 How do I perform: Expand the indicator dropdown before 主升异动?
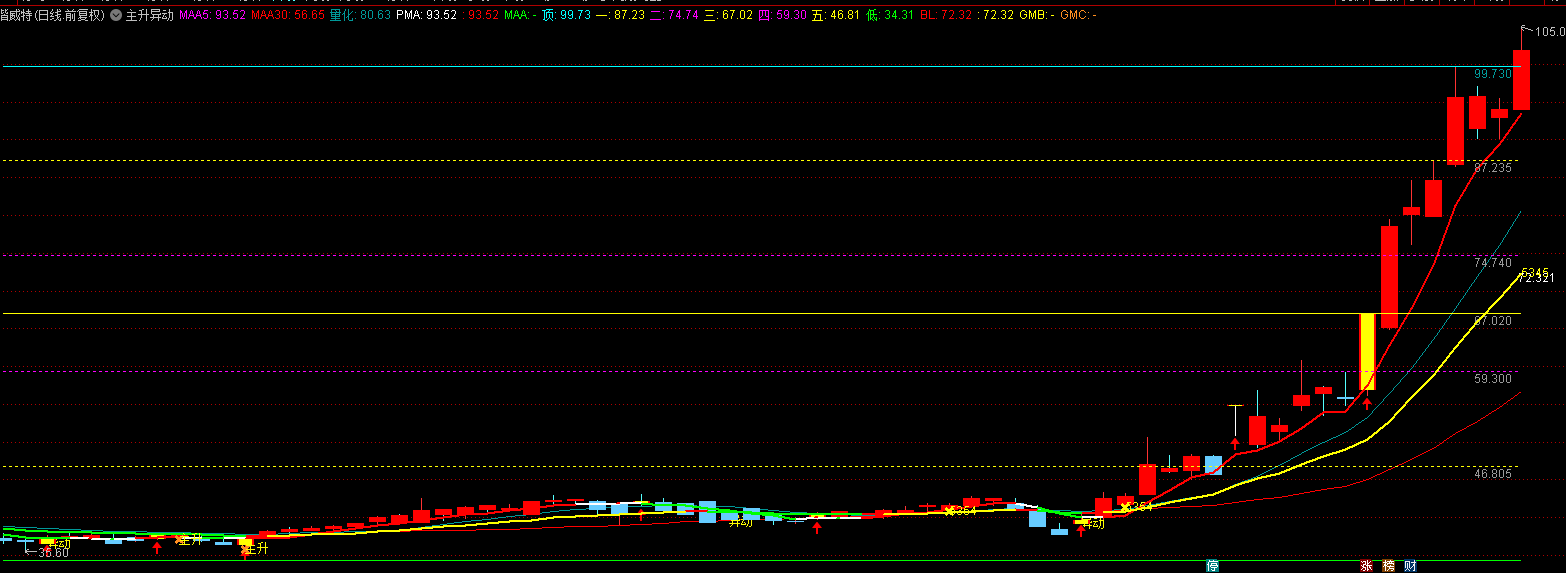(116, 16)
